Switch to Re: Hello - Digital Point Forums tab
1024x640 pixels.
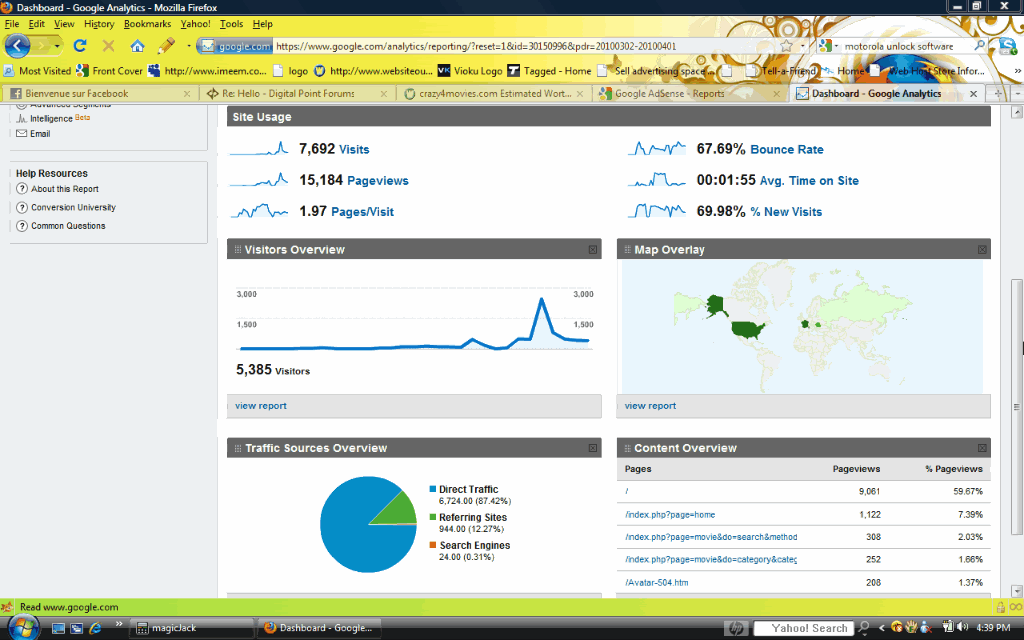pos(296,93)
